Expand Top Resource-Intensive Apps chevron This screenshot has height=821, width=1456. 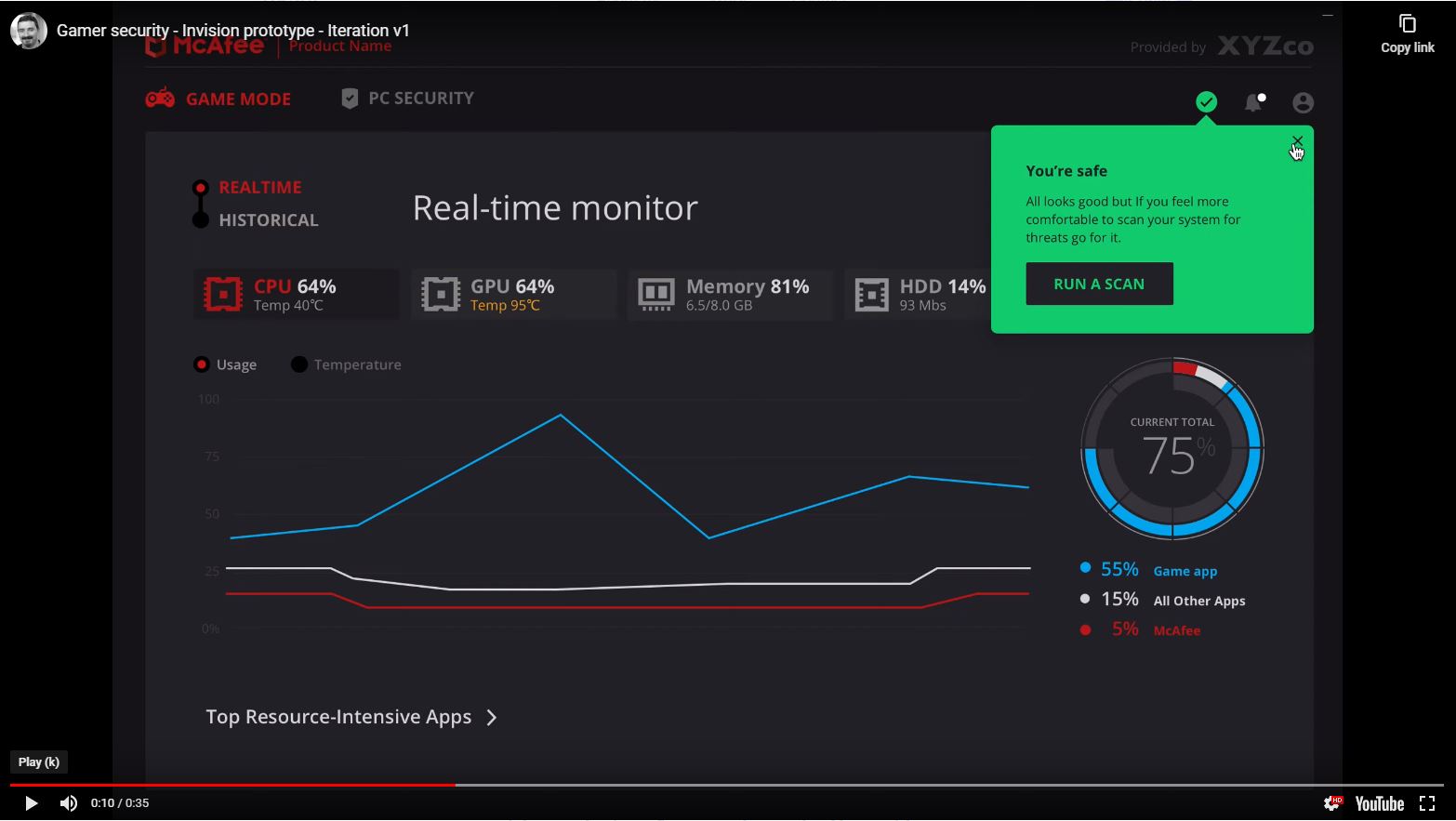[492, 717]
